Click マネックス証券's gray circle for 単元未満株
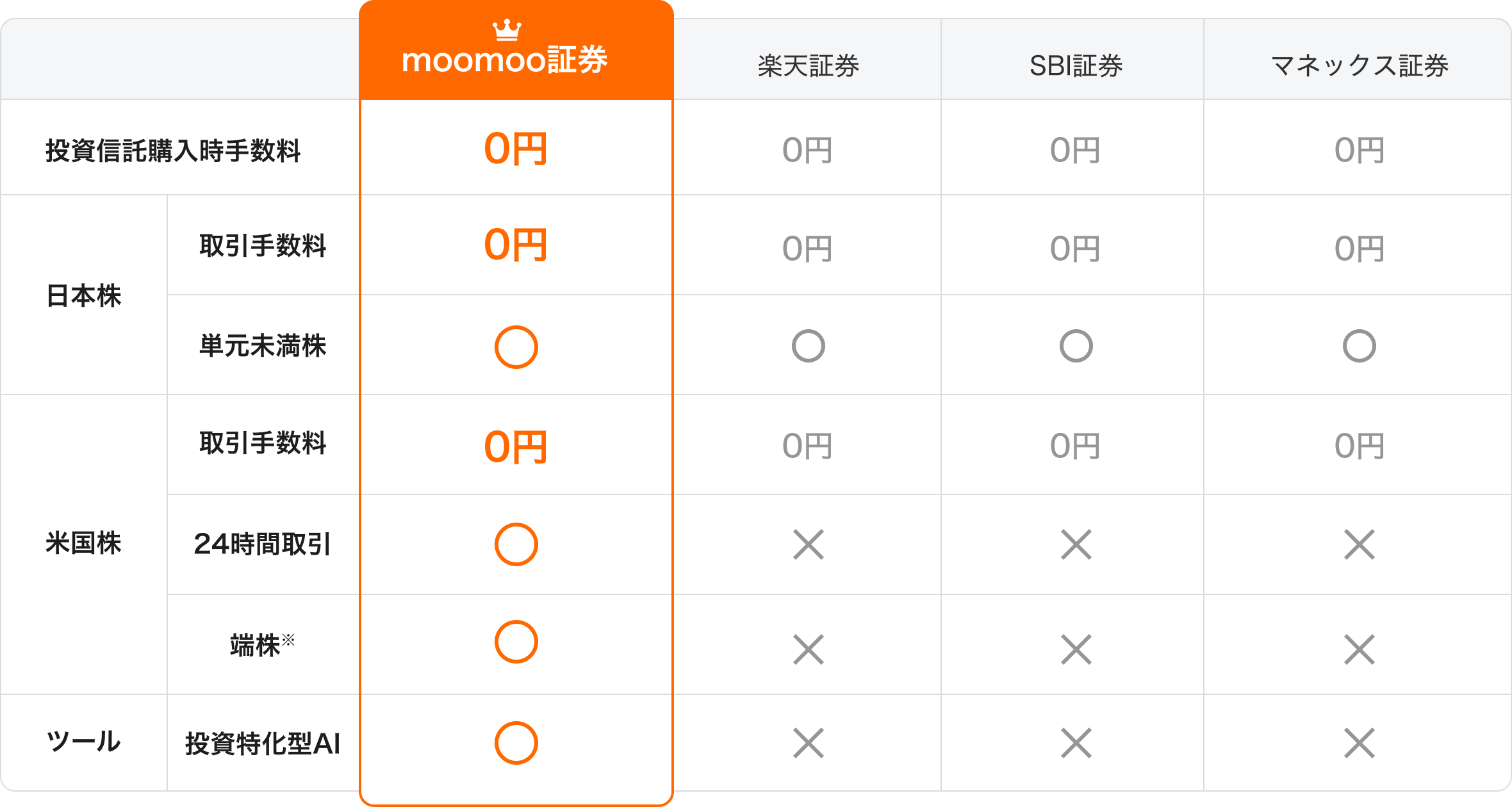 1359,346
